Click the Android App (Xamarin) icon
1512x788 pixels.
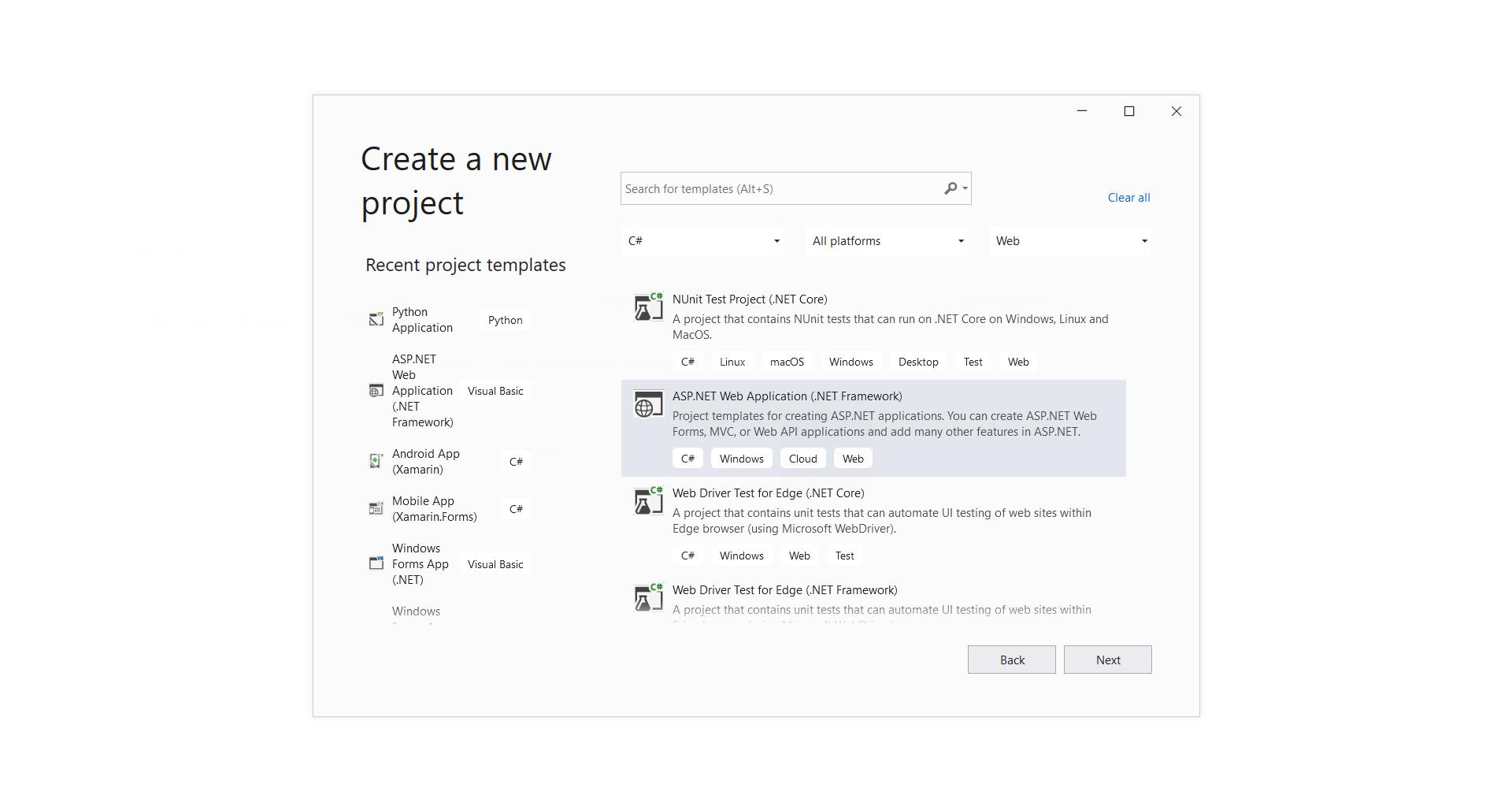[x=376, y=462]
